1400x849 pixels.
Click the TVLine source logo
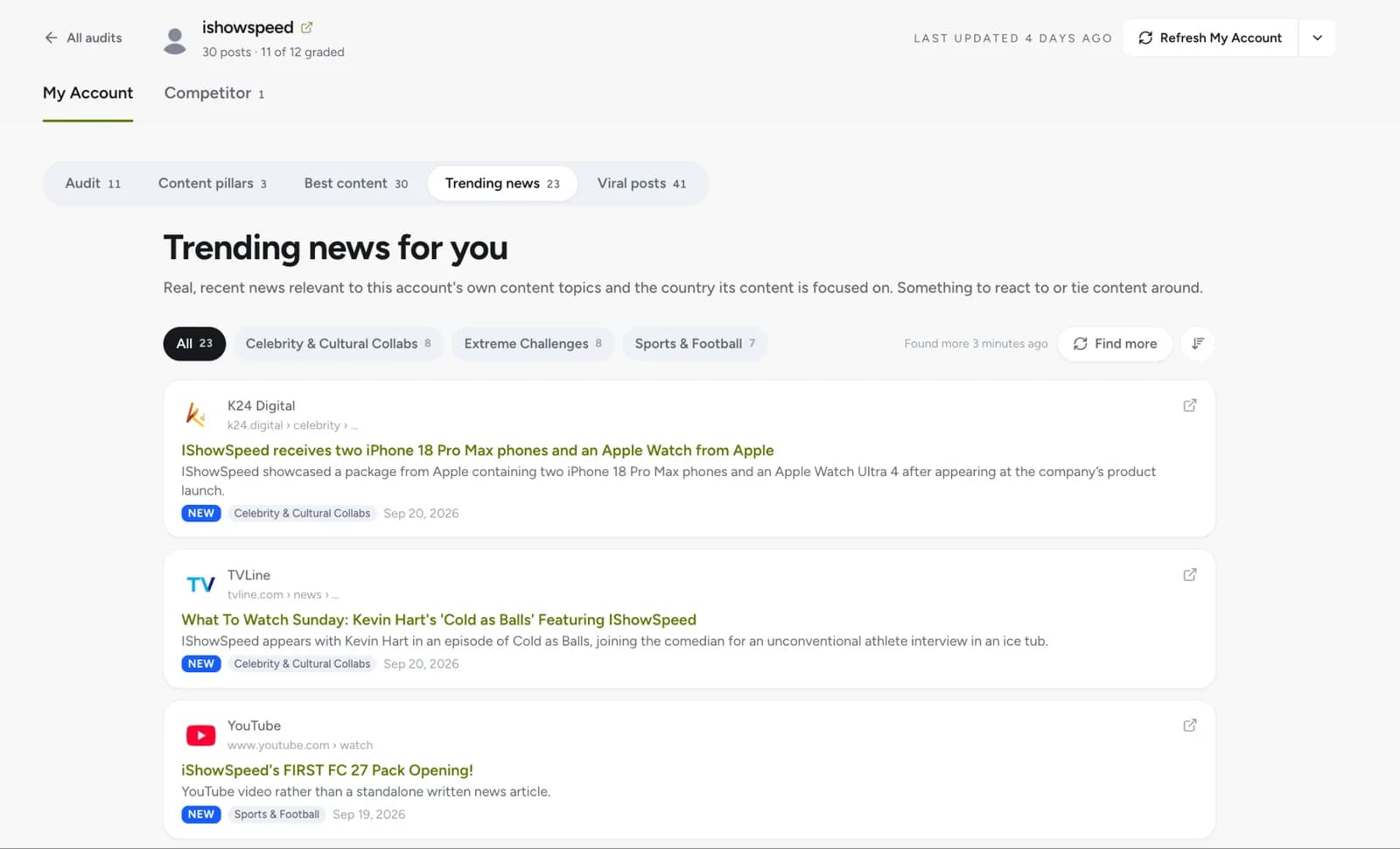(x=200, y=584)
